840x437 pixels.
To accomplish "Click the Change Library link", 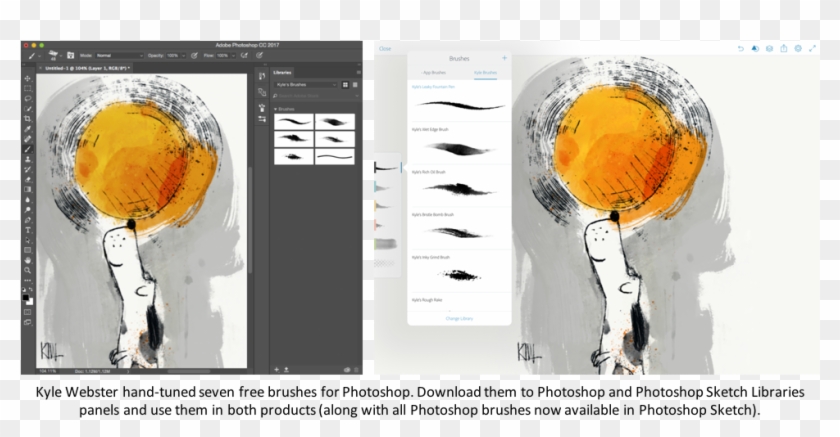I will coord(459,319).
